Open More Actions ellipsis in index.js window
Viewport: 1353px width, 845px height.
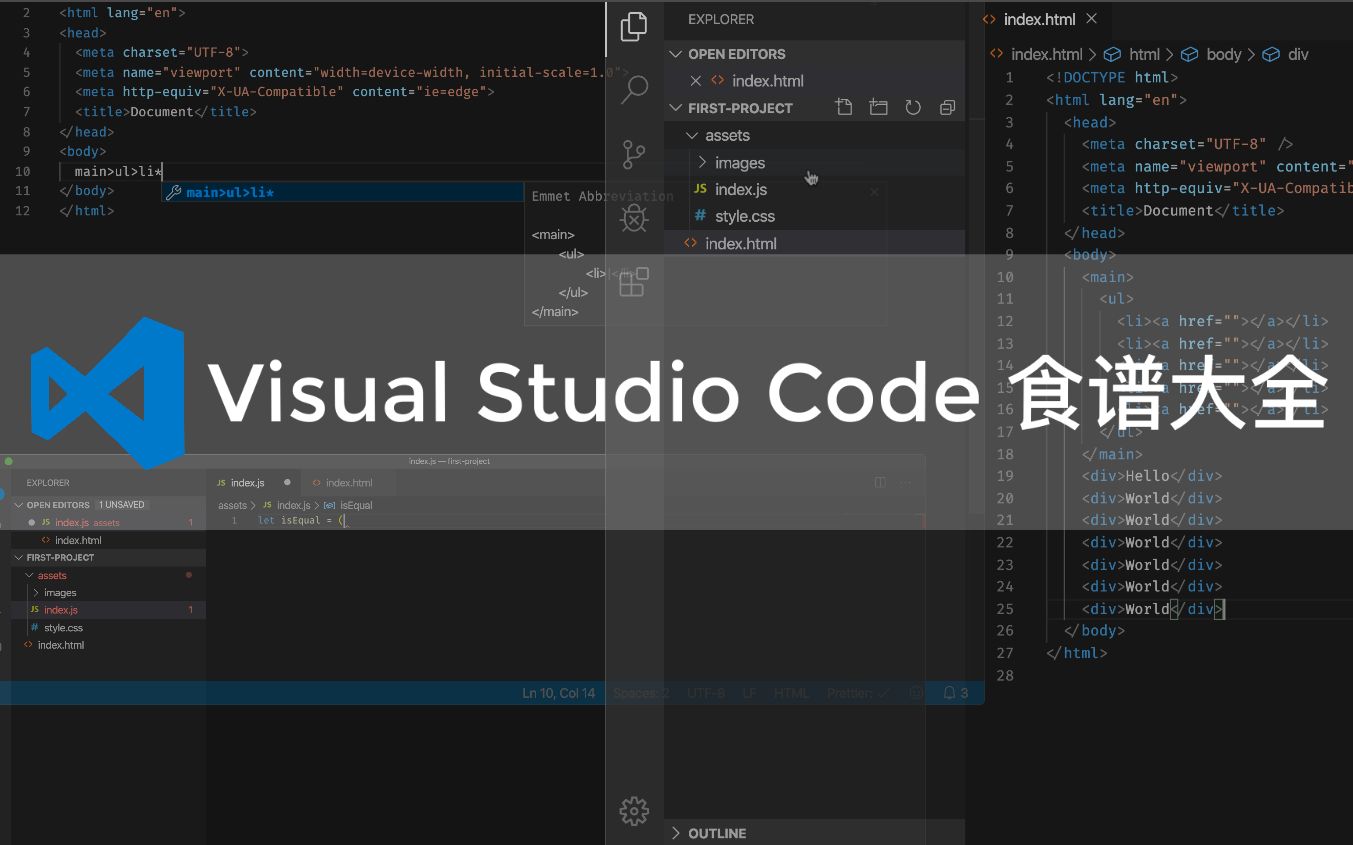coord(906,482)
